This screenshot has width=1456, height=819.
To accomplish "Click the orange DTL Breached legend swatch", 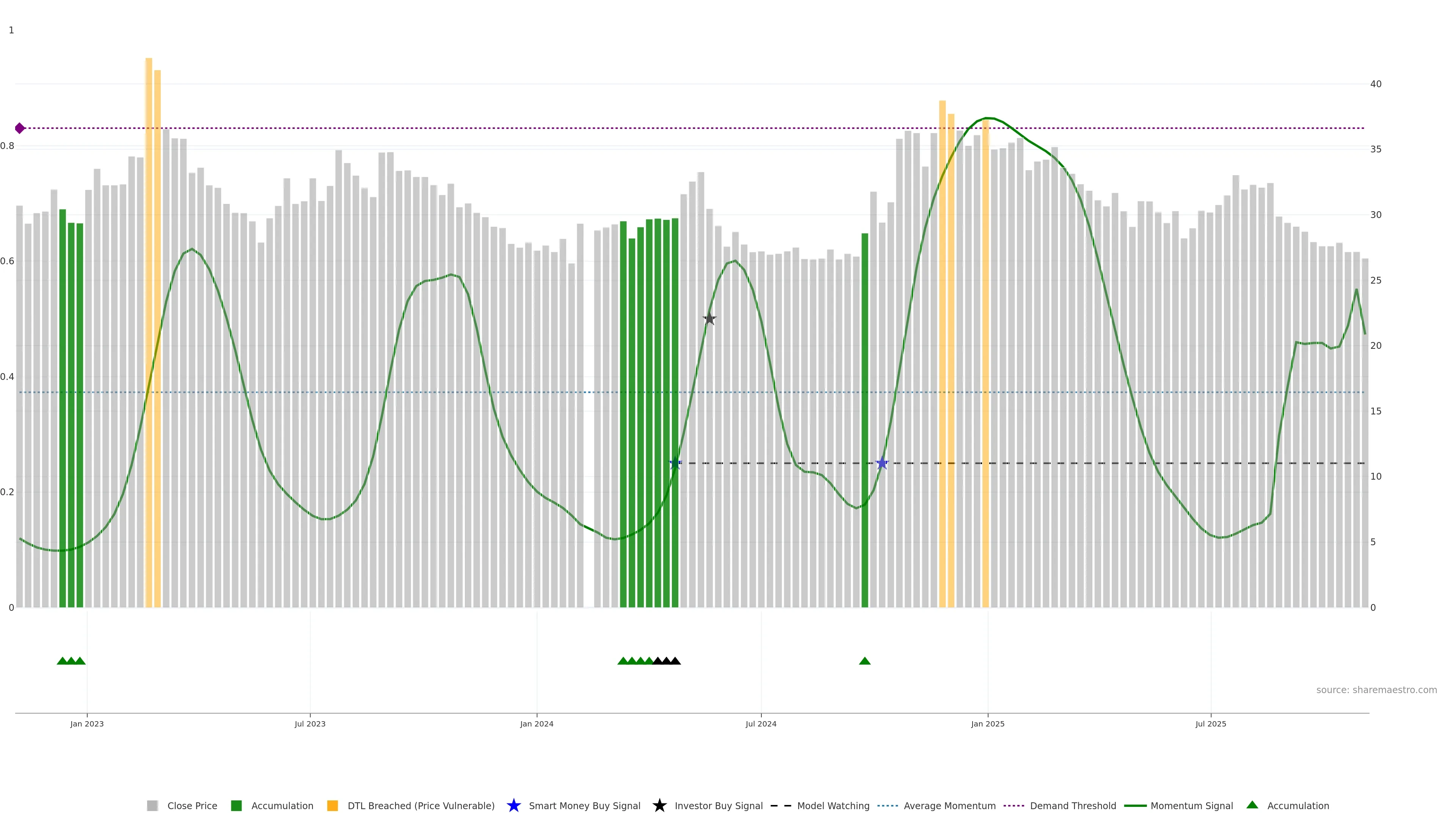I will point(333,806).
